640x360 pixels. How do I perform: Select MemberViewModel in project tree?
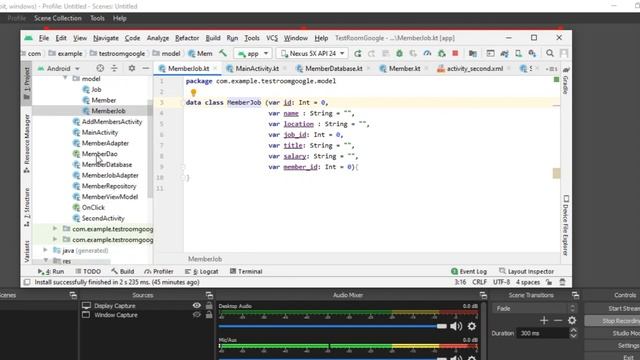[x=110, y=197]
